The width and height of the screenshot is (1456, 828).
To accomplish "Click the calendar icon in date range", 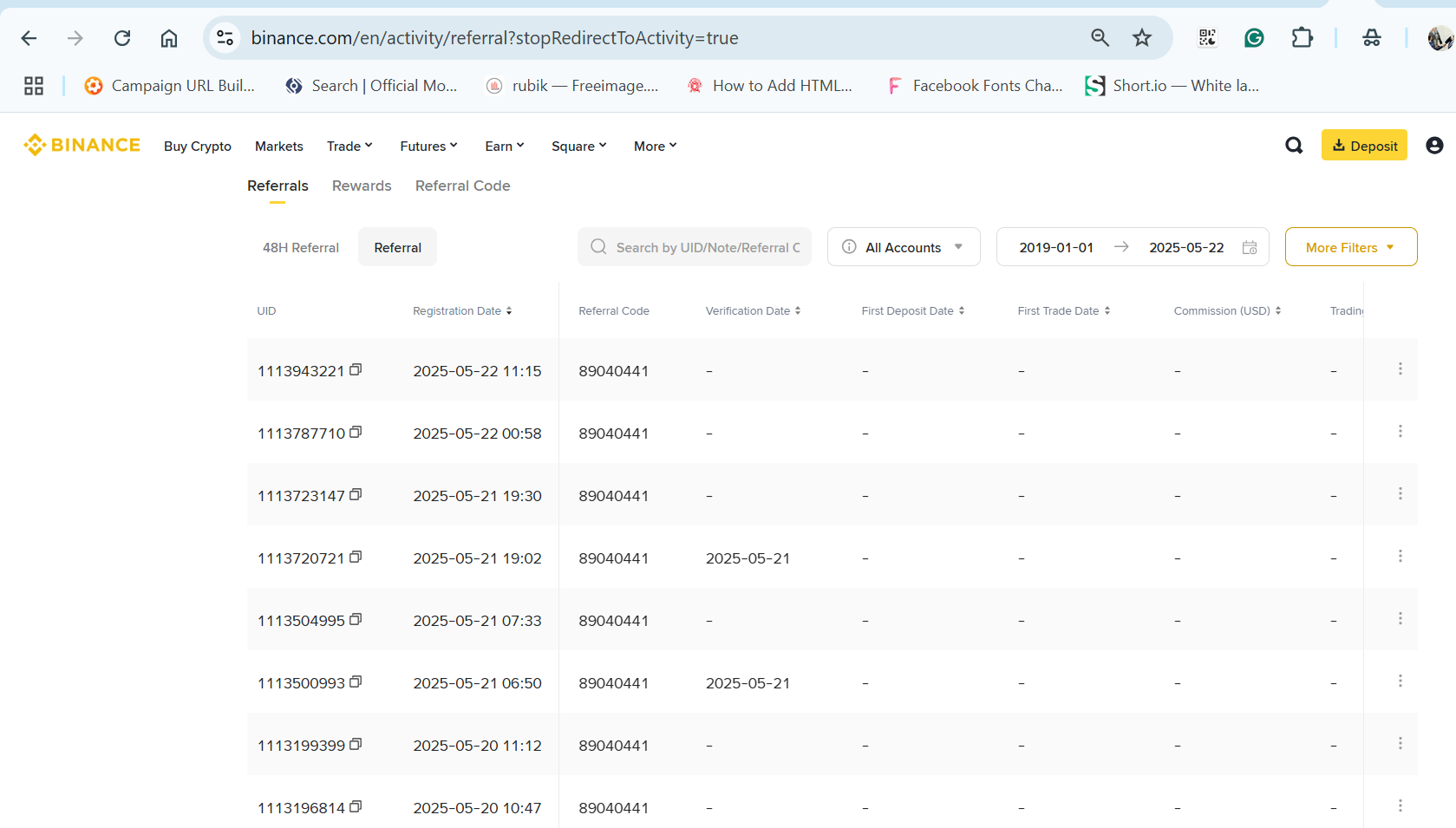I will (x=1250, y=247).
